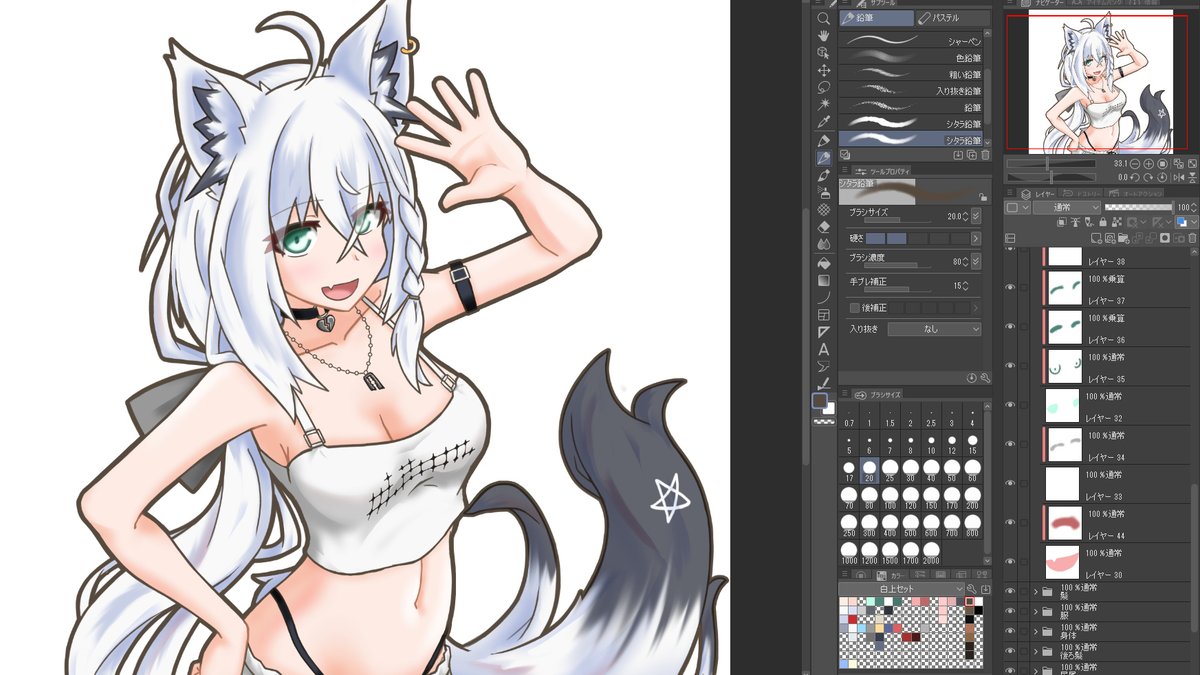
Task: Select the Airbrush tool
Action: click(x=824, y=192)
